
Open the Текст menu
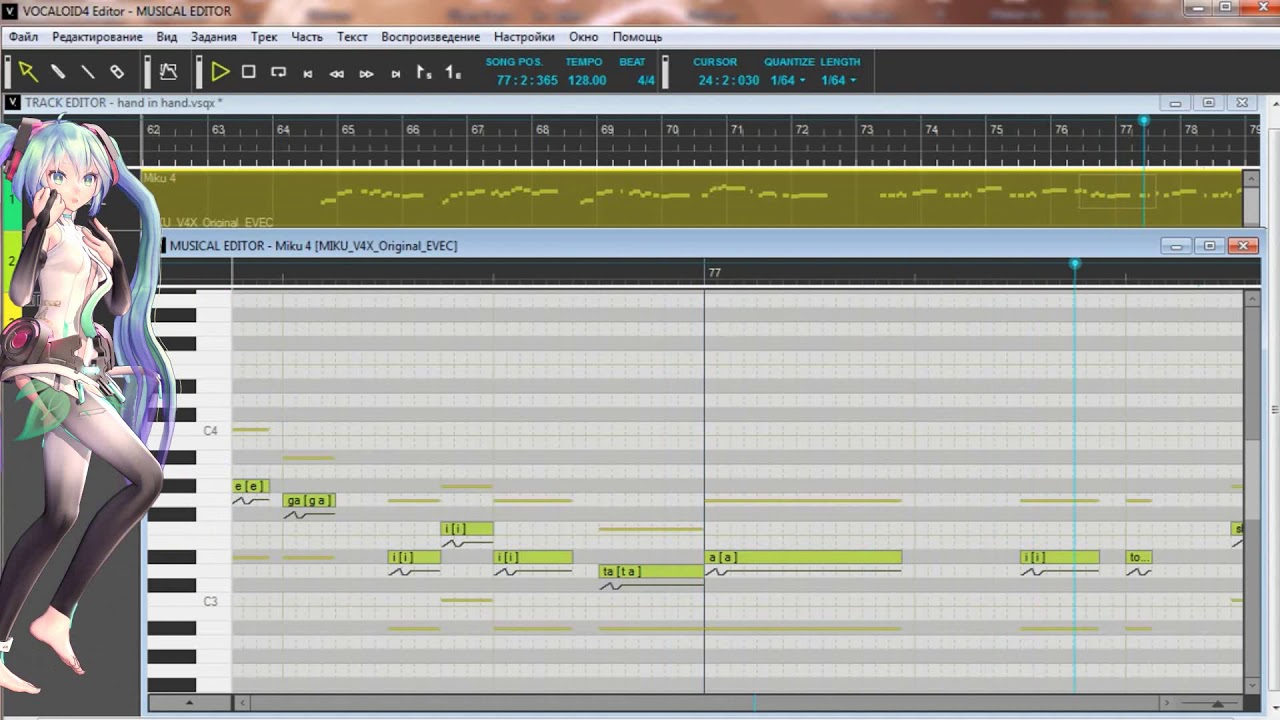352,37
